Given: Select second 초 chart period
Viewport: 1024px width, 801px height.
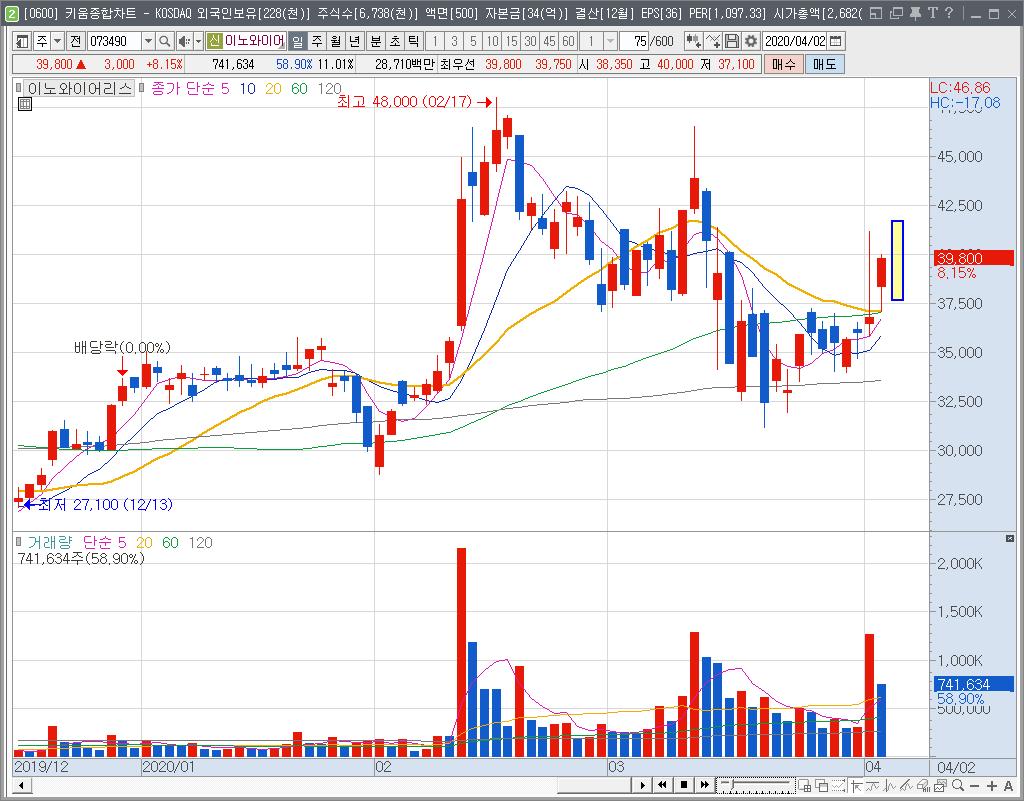Looking at the screenshot, I should [x=394, y=41].
